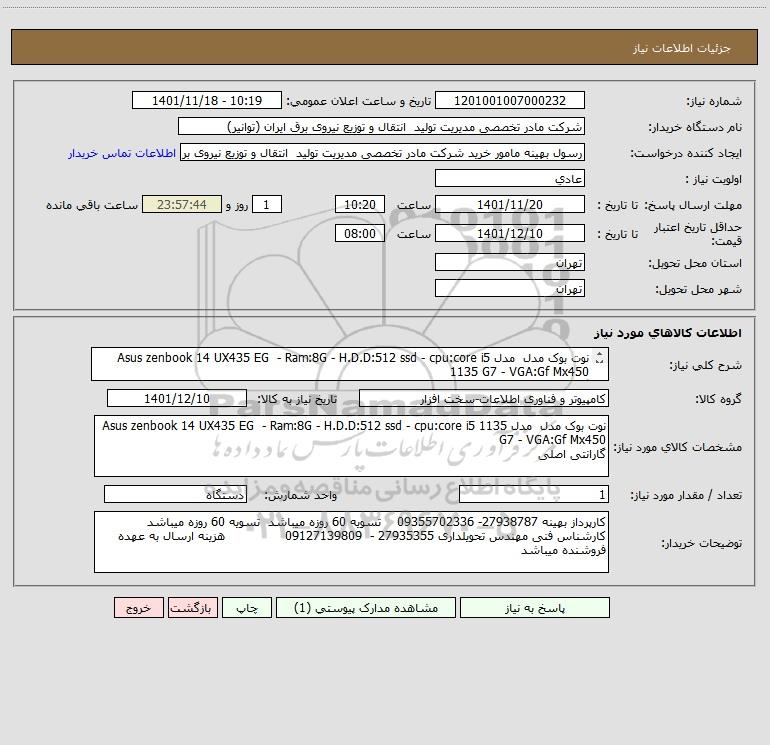This screenshot has width=770, height=745.
Task: Click the مهلت ارسال پاسخ label
Action: pyautogui.click(x=693, y=205)
